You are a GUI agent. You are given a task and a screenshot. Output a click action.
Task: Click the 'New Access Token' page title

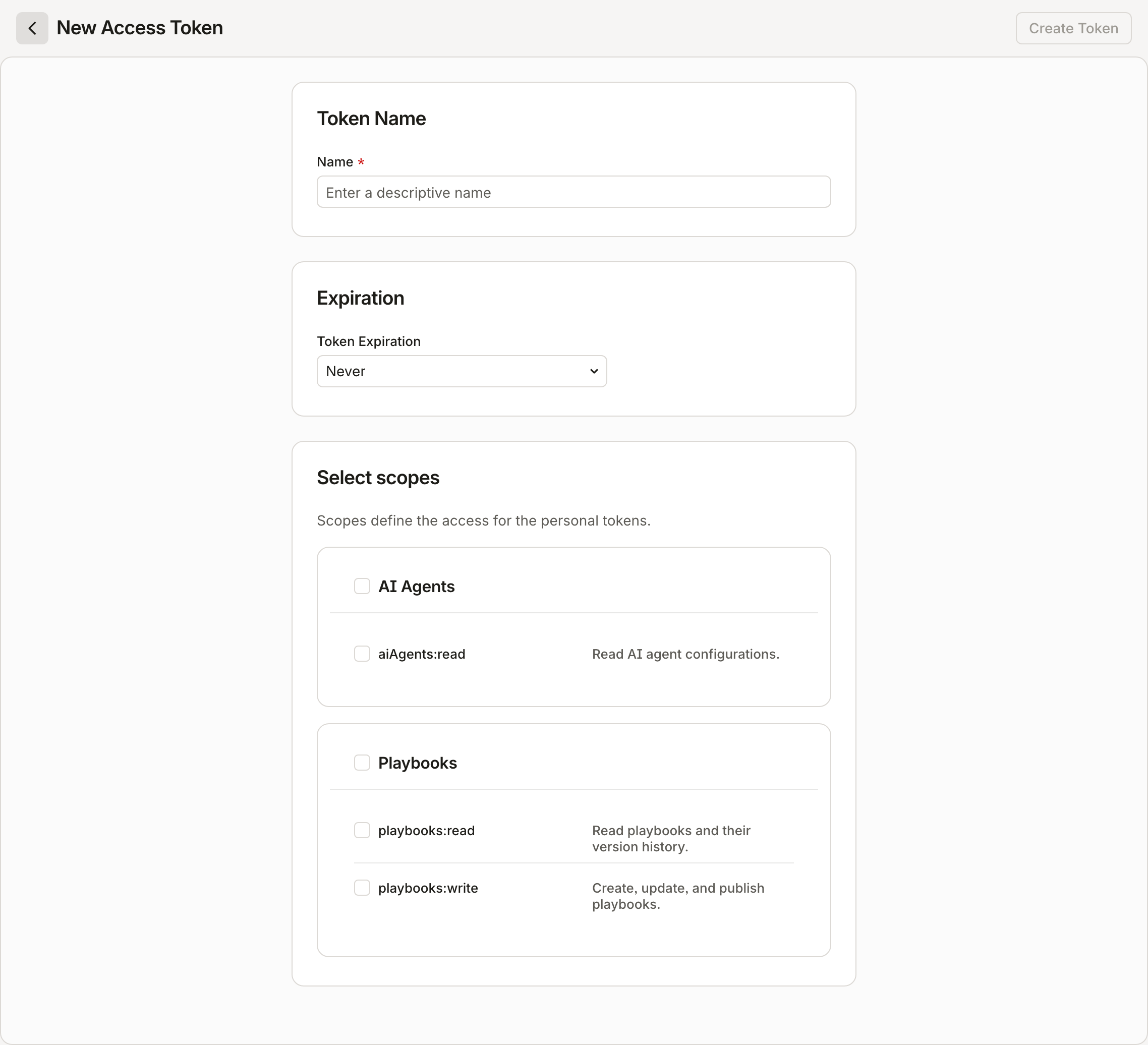[140, 28]
